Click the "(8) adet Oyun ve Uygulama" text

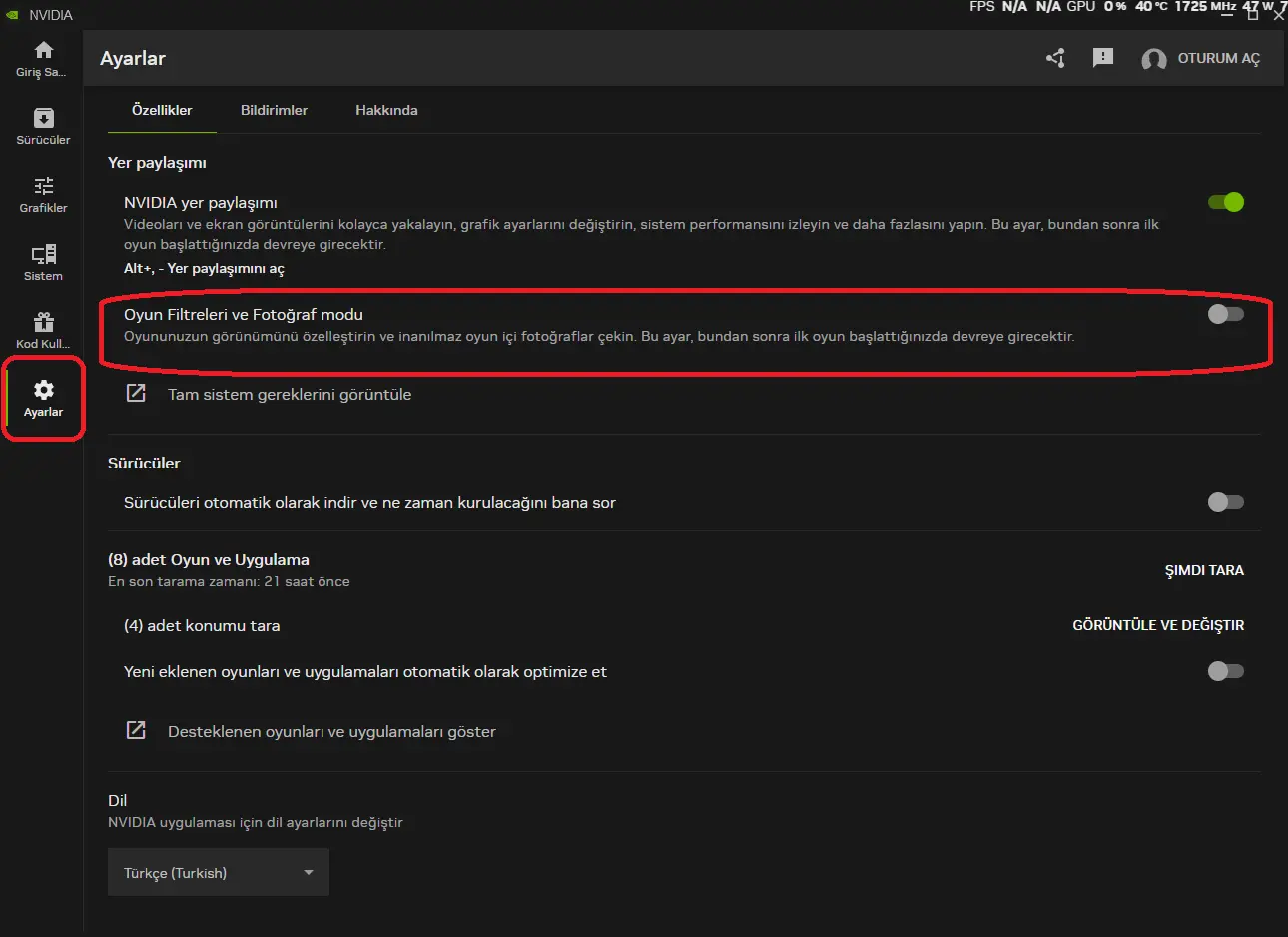click(209, 559)
